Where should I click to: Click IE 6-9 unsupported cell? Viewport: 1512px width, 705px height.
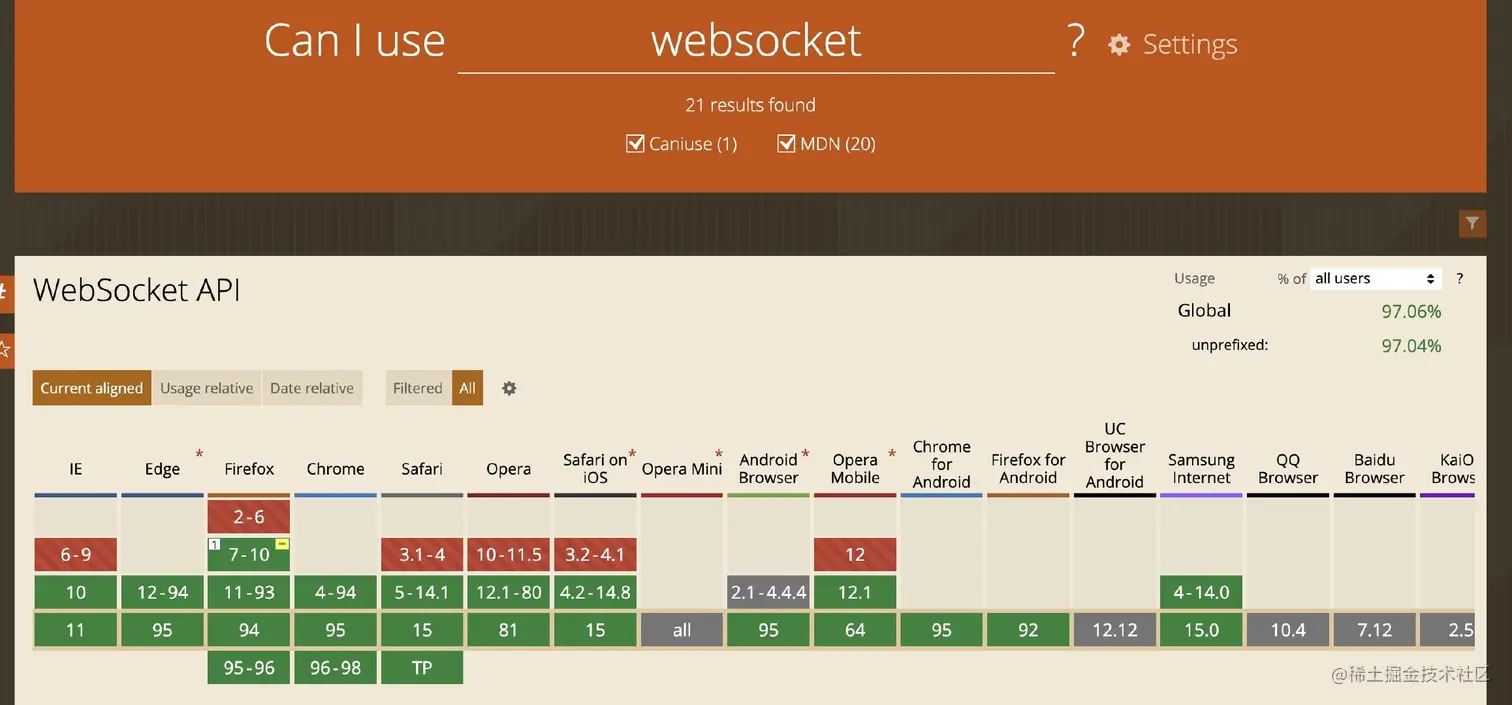(x=76, y=555)
